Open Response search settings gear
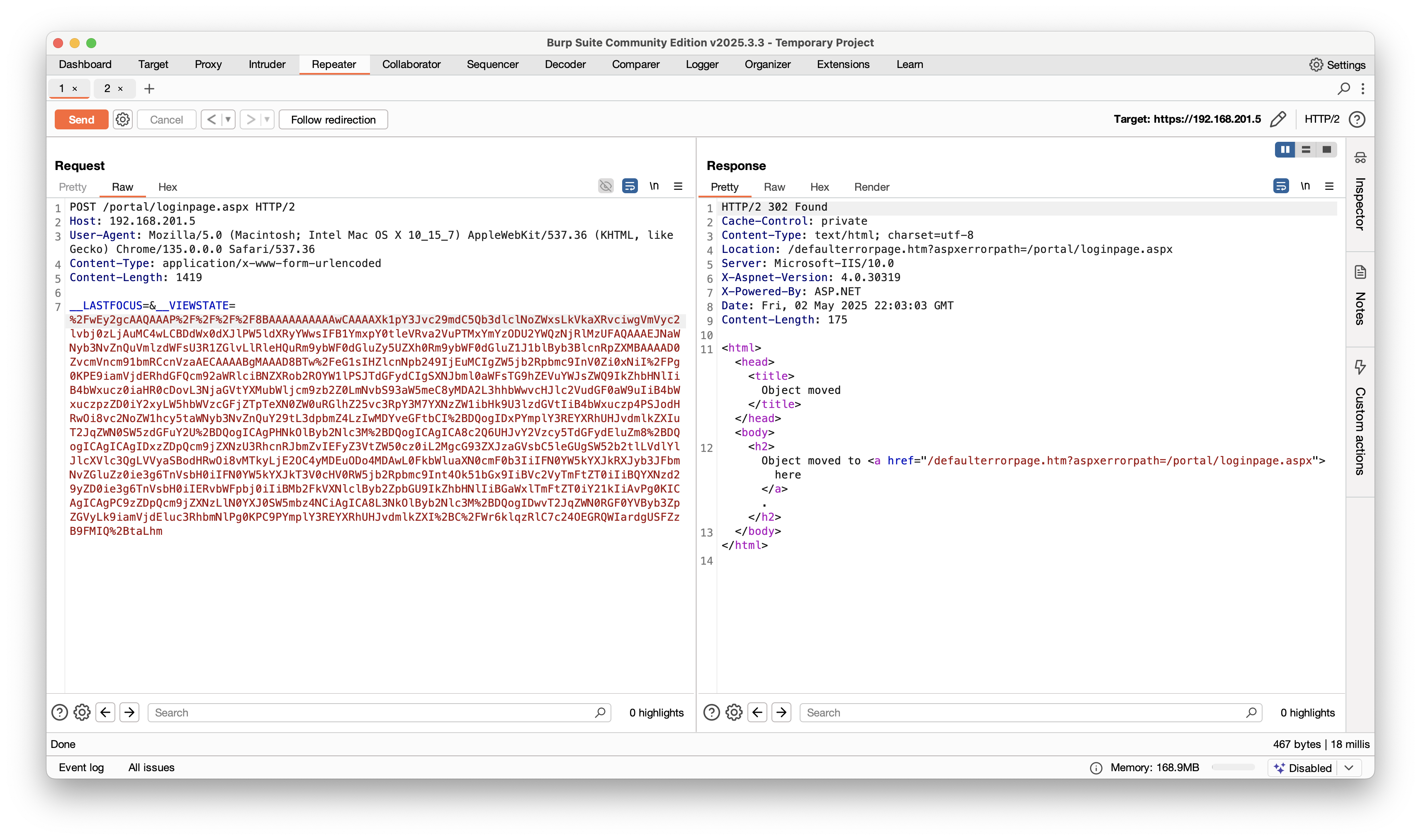Screen dimensions: 1421x840 pyautogui.click(x=734, y=713)
